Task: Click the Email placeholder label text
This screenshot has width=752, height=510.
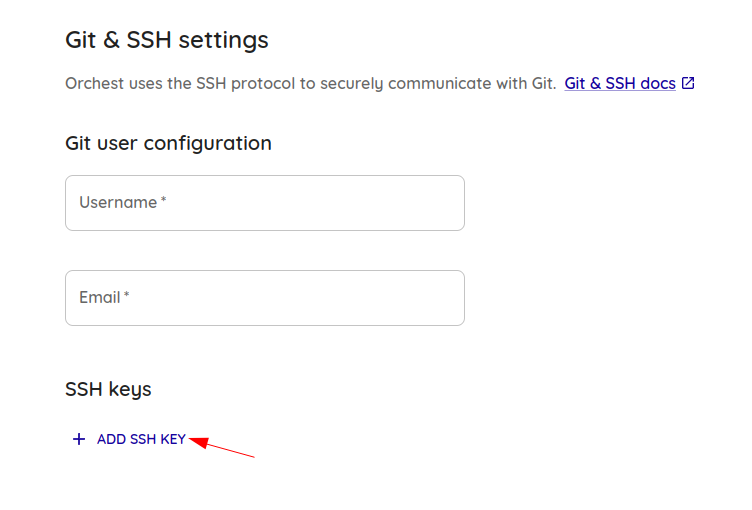Action: [100, 297]
